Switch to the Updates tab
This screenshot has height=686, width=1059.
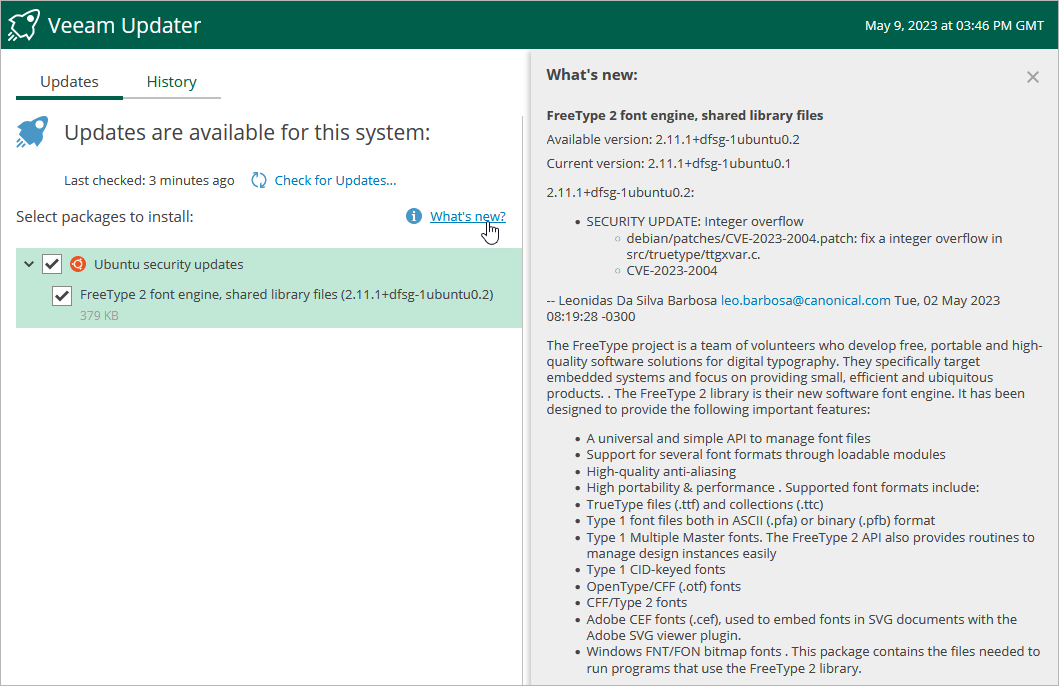[x=69, y=82]
